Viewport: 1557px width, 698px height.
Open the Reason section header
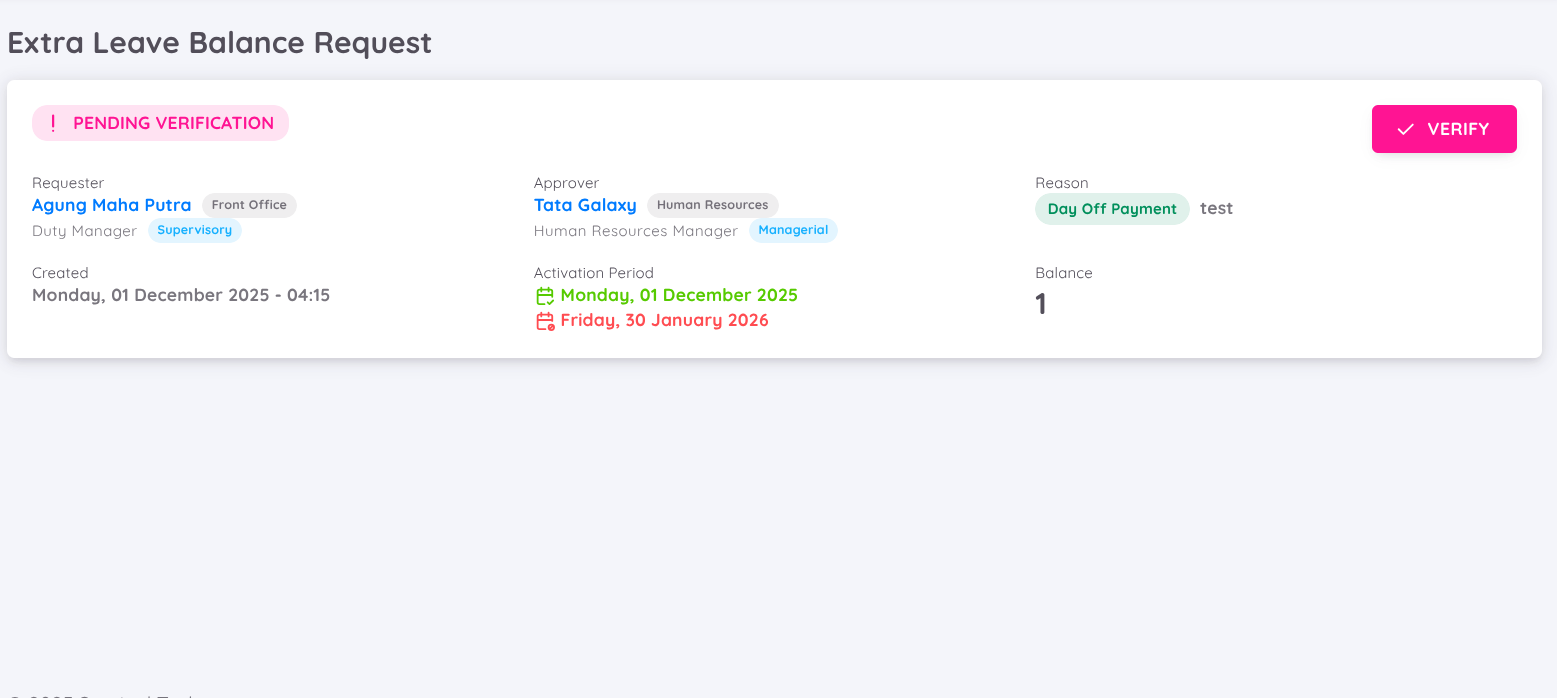pyautogui.click(x=1061, y=182)
